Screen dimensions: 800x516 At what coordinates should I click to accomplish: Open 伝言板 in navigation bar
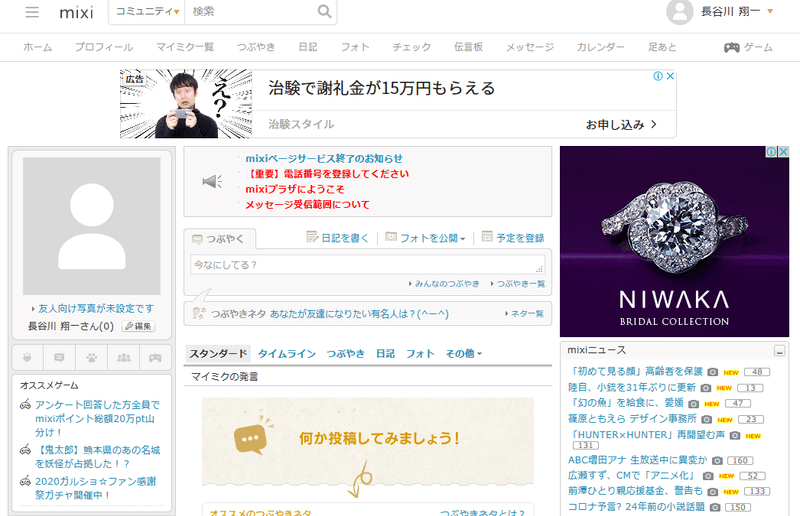[x=468, y=47]
